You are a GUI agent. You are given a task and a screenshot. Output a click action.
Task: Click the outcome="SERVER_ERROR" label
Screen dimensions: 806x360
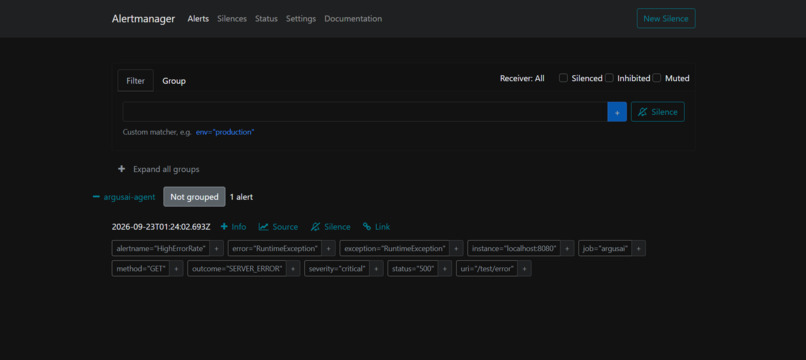click(237, 268)
